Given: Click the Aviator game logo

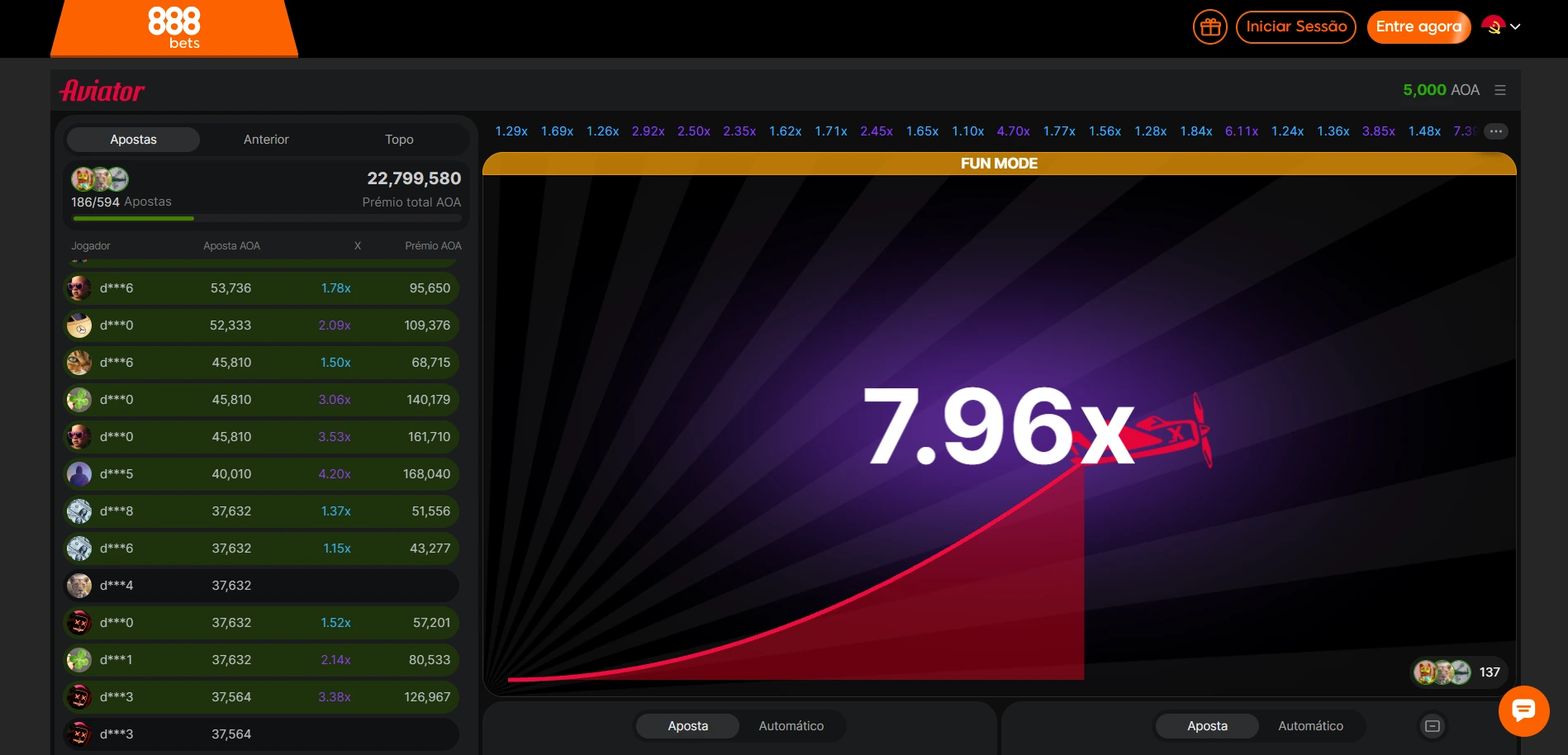Looking at the screenshot, I should [x=102, y=90].
